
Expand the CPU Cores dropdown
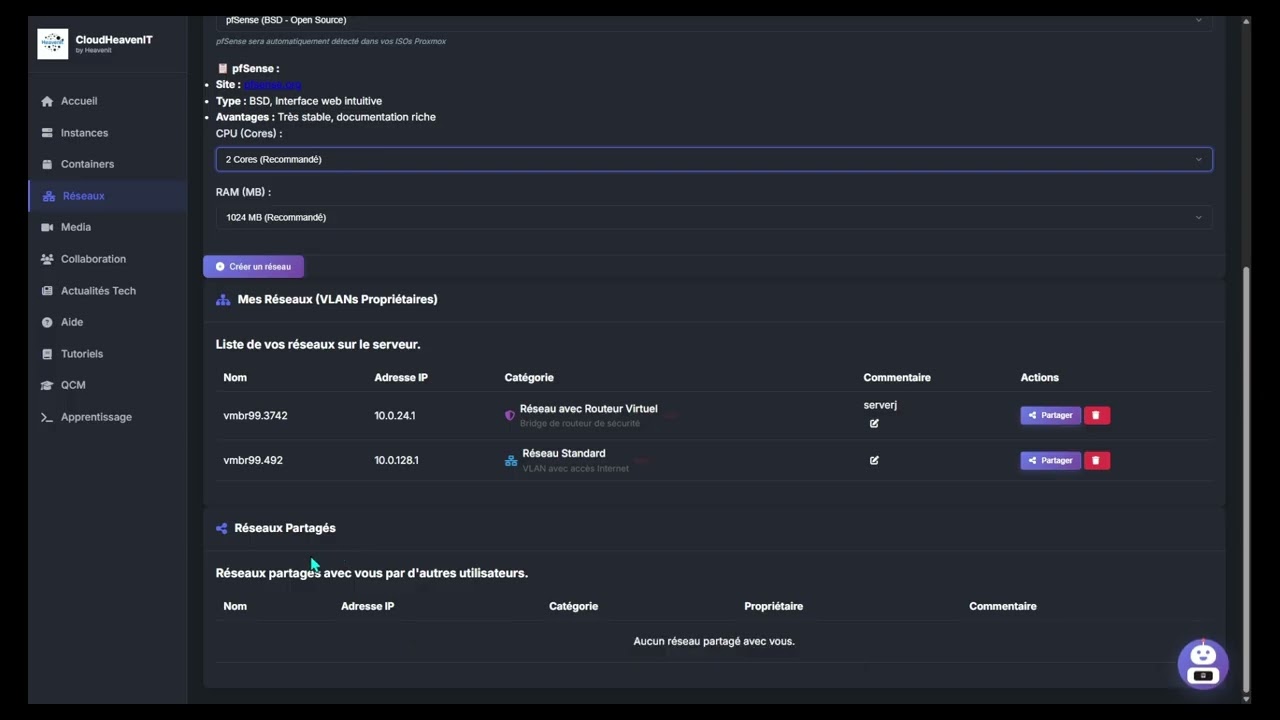tap(714, 159)
